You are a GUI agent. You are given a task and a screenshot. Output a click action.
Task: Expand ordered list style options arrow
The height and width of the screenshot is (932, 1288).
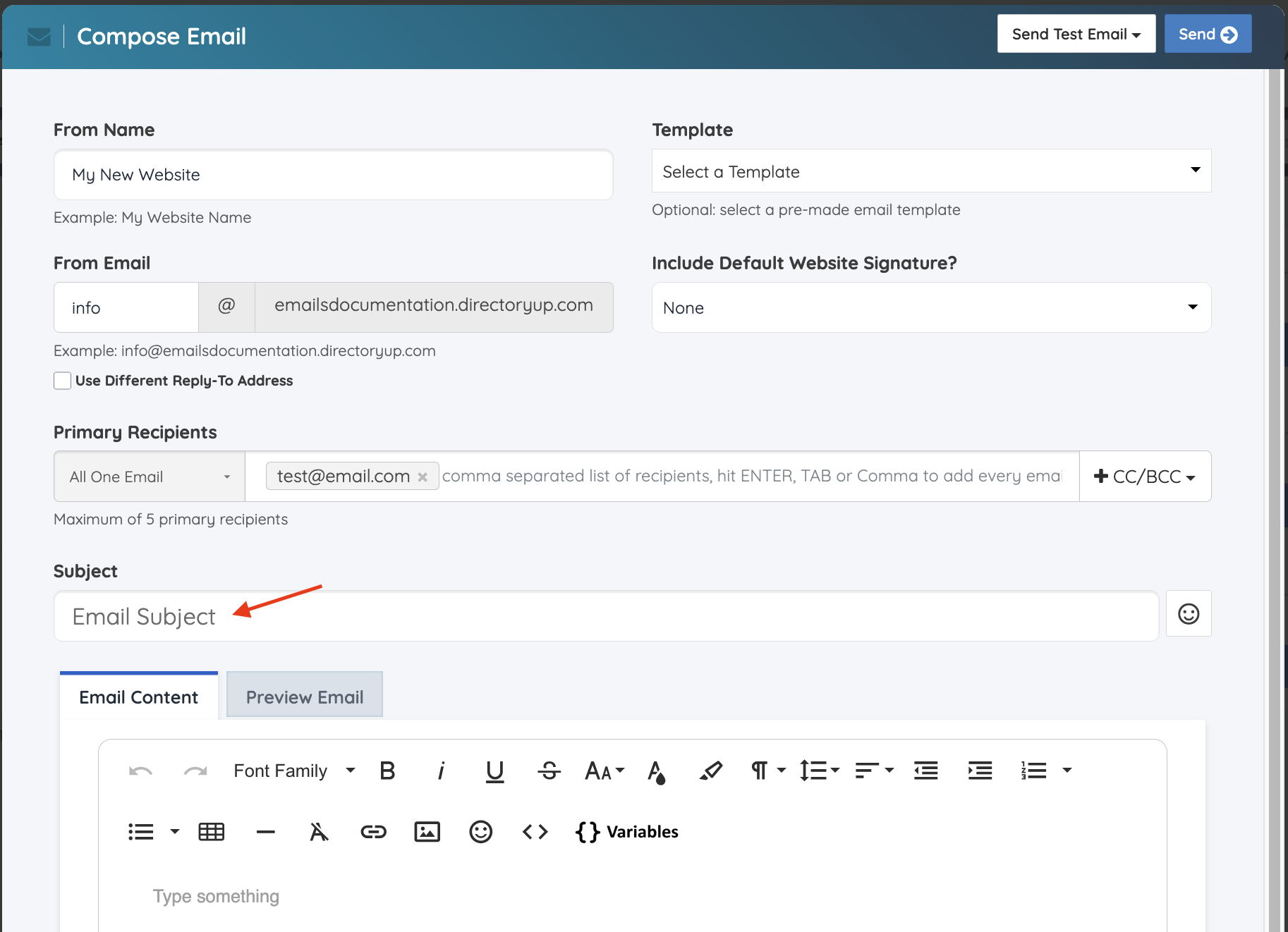[x=1067, y=771]
